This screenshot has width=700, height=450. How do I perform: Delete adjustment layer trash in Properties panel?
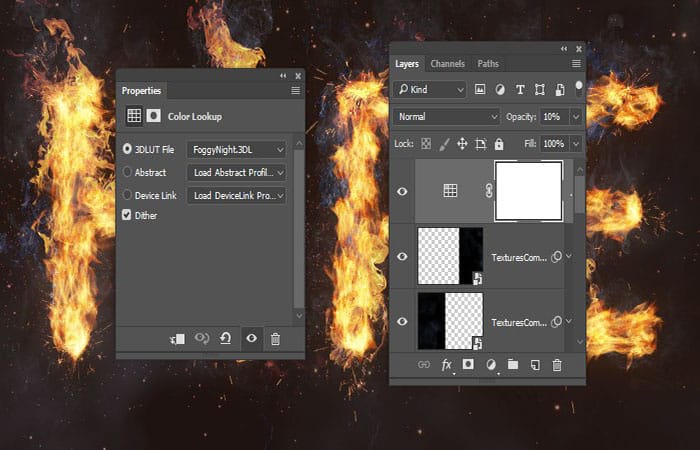click(275, 339)
